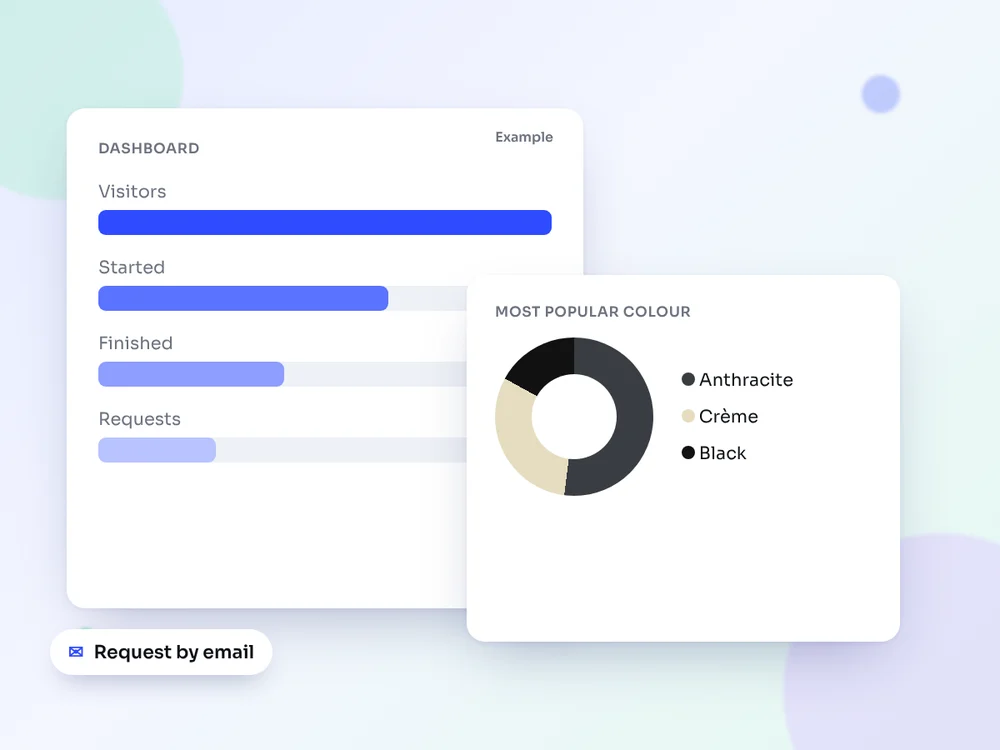This screenshot has height=750, width=1000.
Task: Click the Example label
Action: tap(524, 137)
